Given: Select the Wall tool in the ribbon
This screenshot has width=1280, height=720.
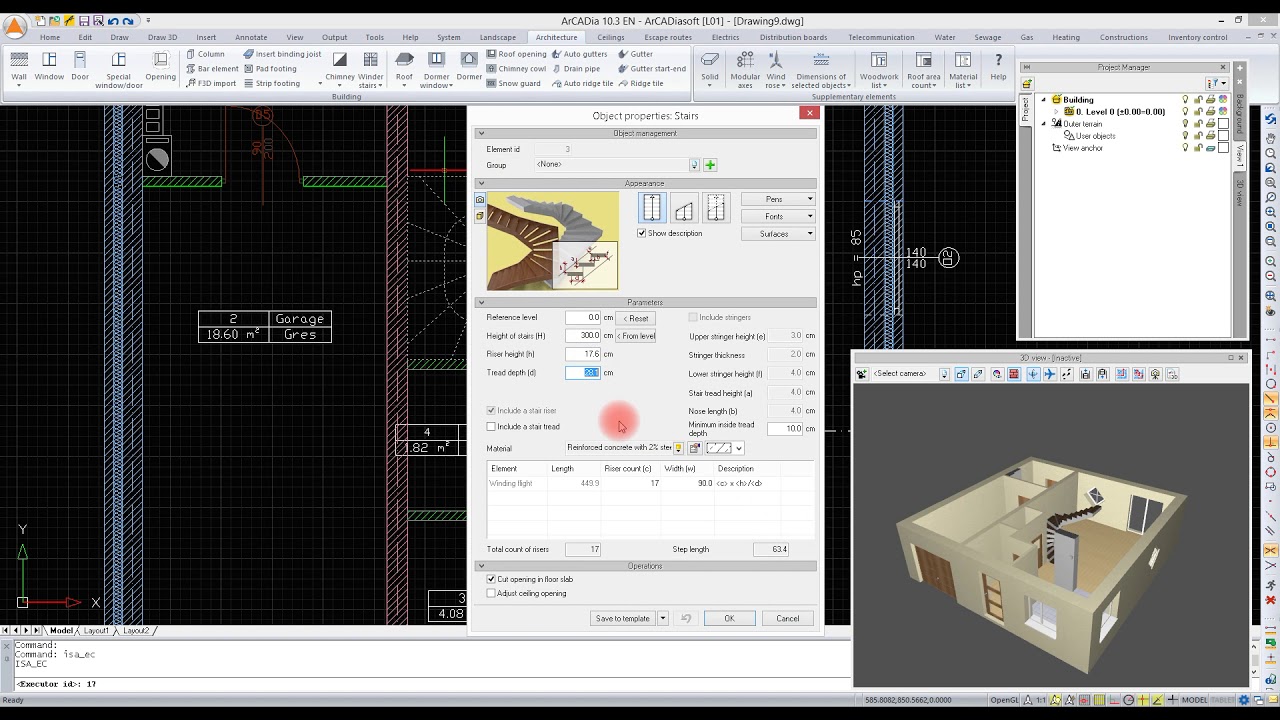Looking at the screenshot, I should click(19, 67).
